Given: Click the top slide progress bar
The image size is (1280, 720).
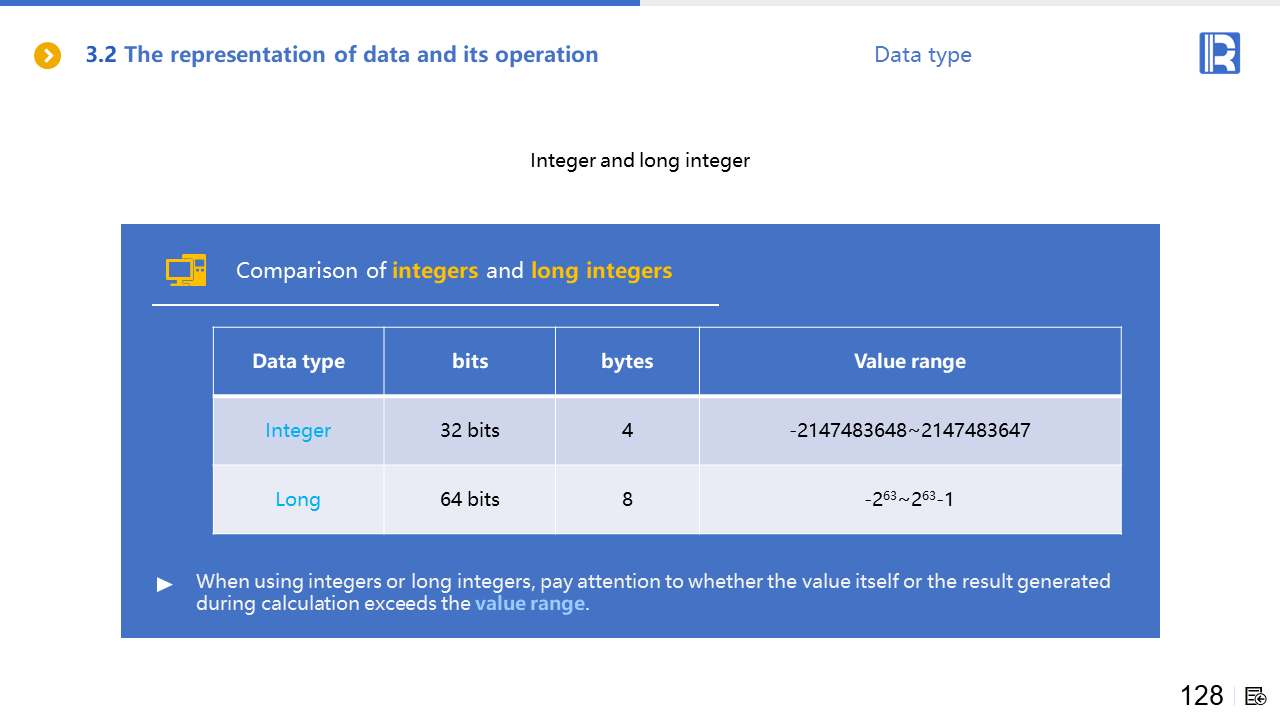Looking at the screenshot, I should [320, 3].
